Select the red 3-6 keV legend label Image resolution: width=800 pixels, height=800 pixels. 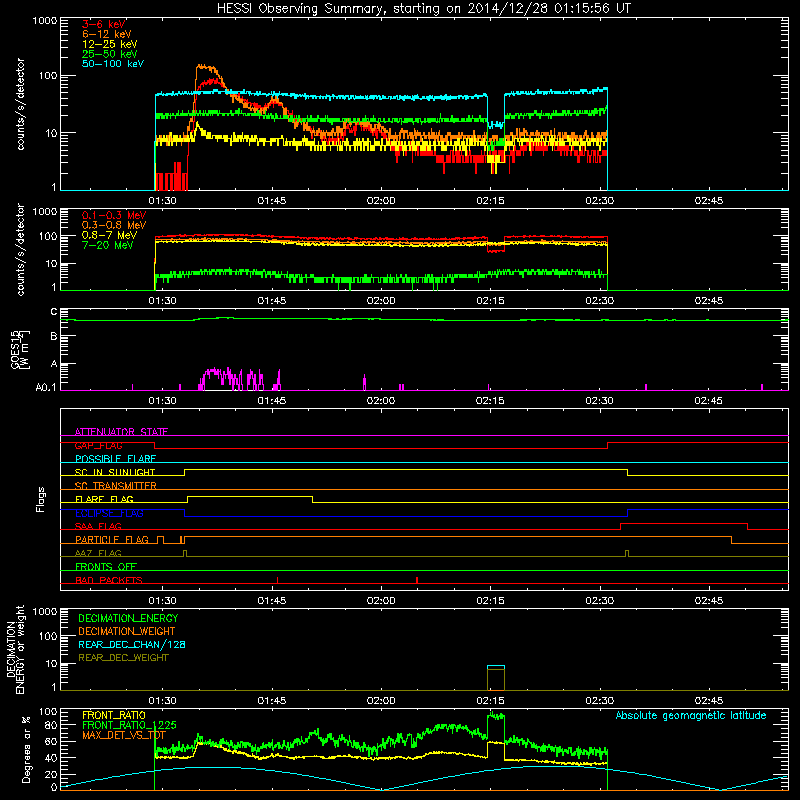coord(104,24)
